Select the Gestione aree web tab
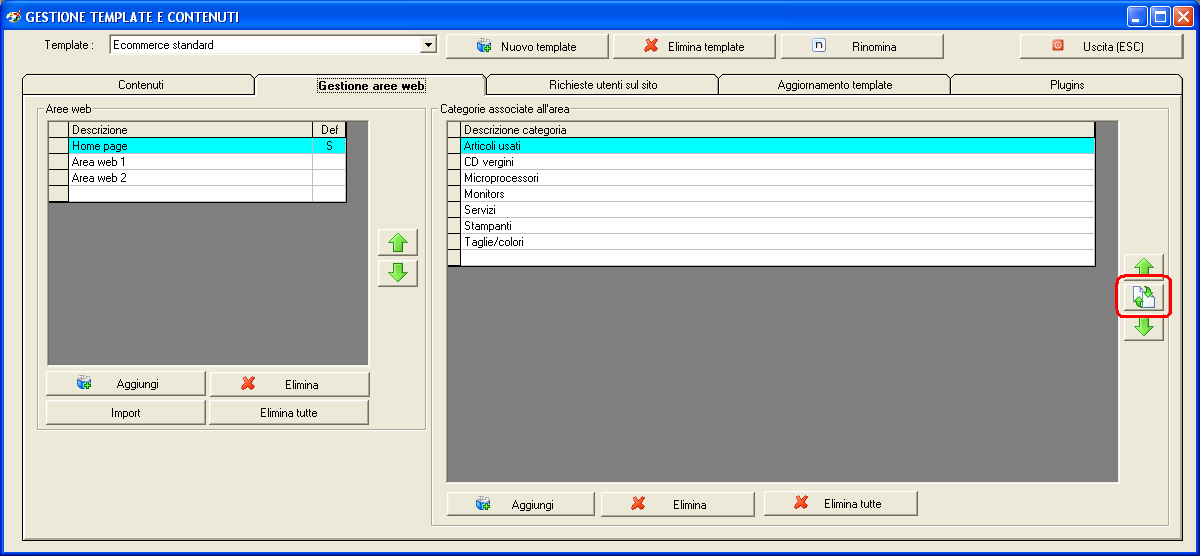This screenshot has height=556, width=1200. [371, 86]
